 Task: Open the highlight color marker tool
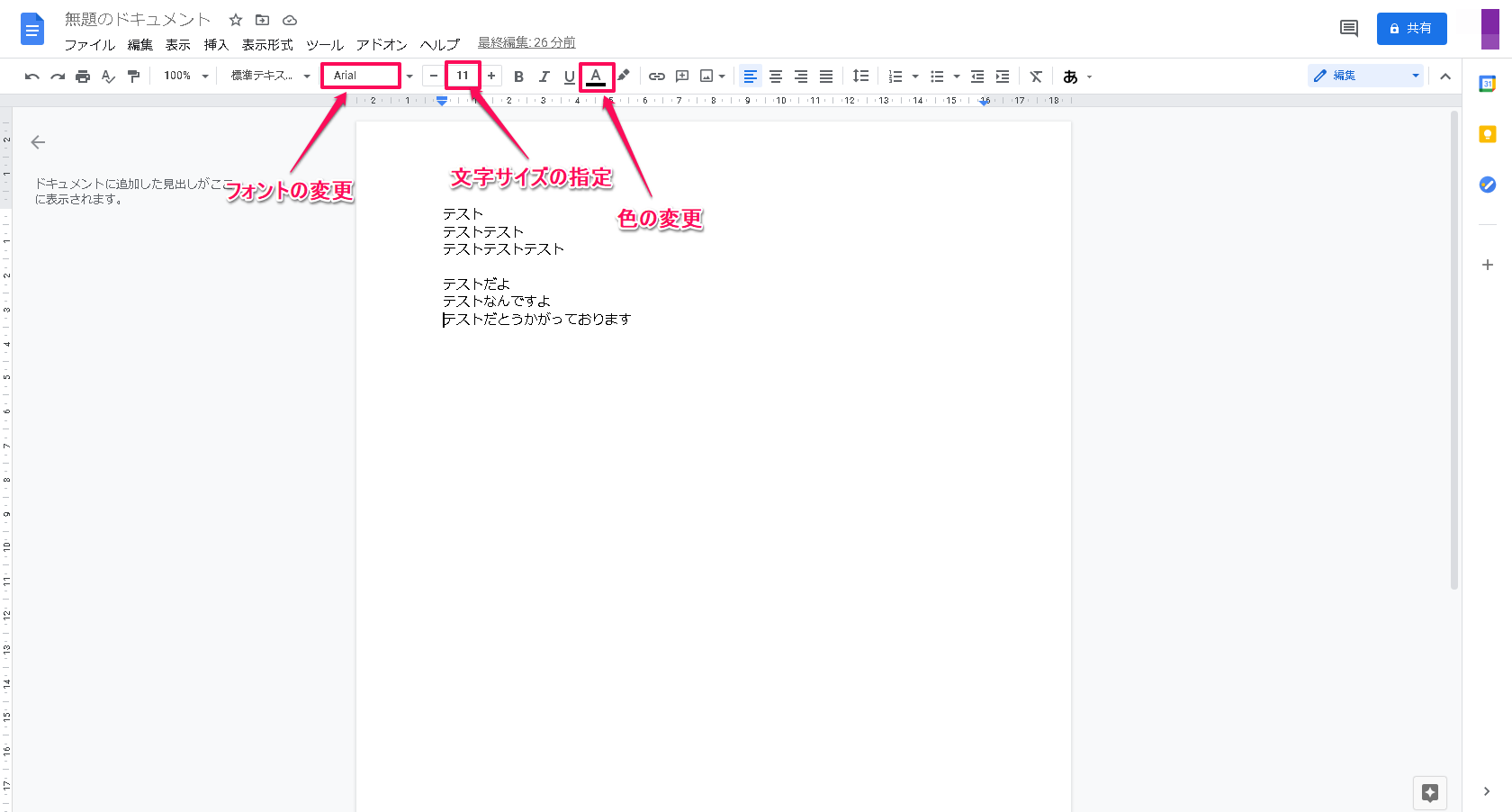623,77
